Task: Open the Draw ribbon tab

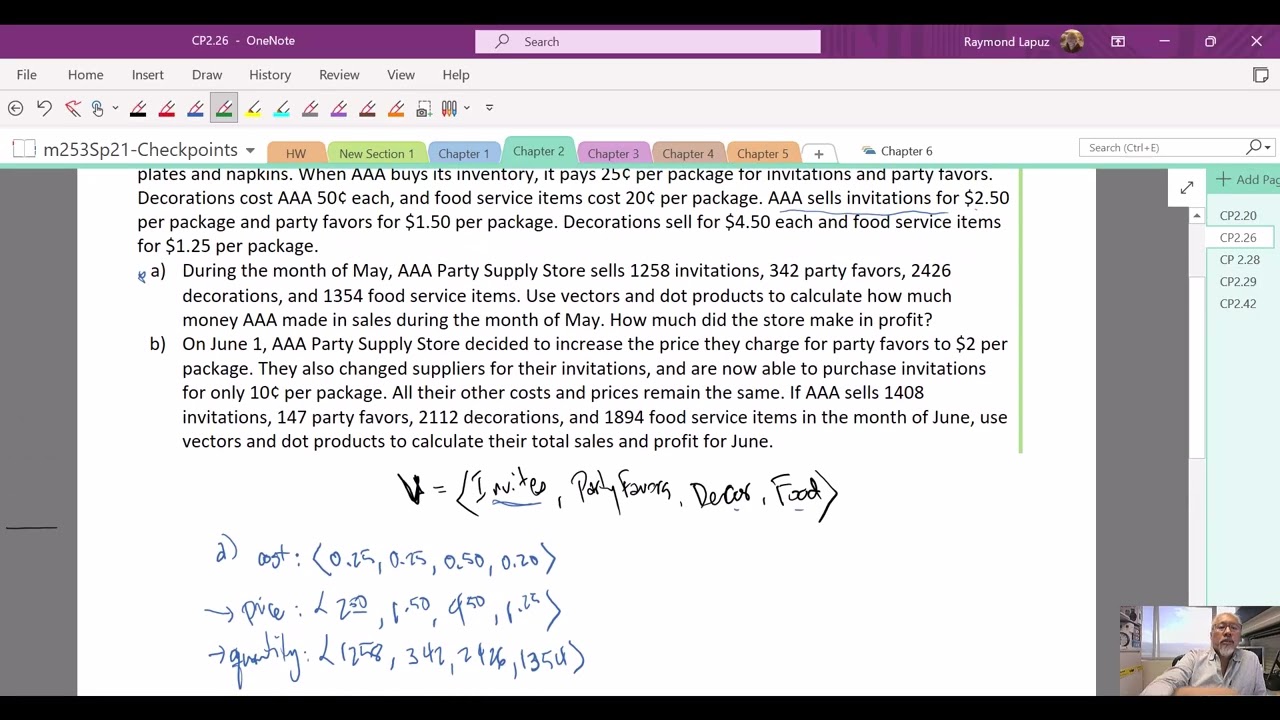Action: click(x=207, y=75)
